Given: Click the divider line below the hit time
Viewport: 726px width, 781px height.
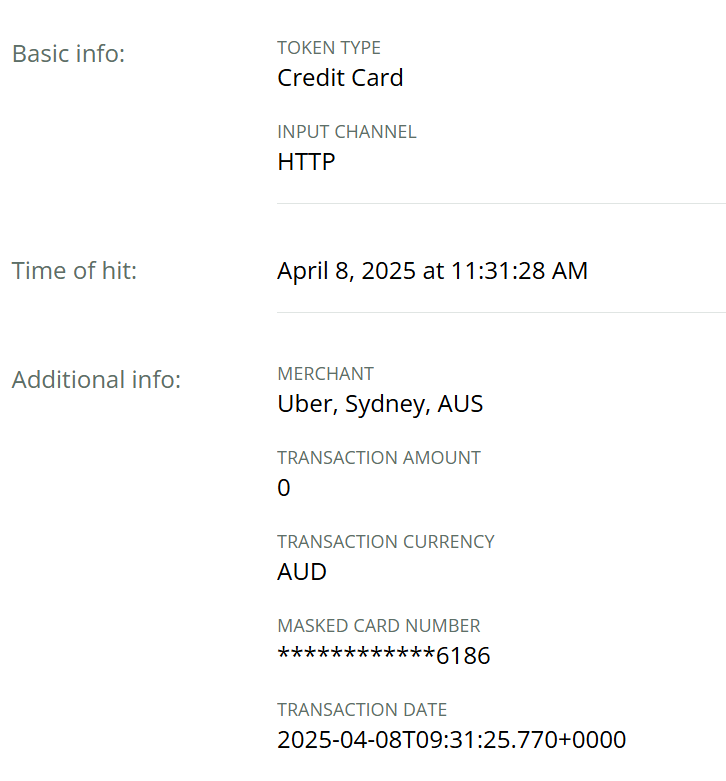Looking at the screenshot, I should coord(500,313).
